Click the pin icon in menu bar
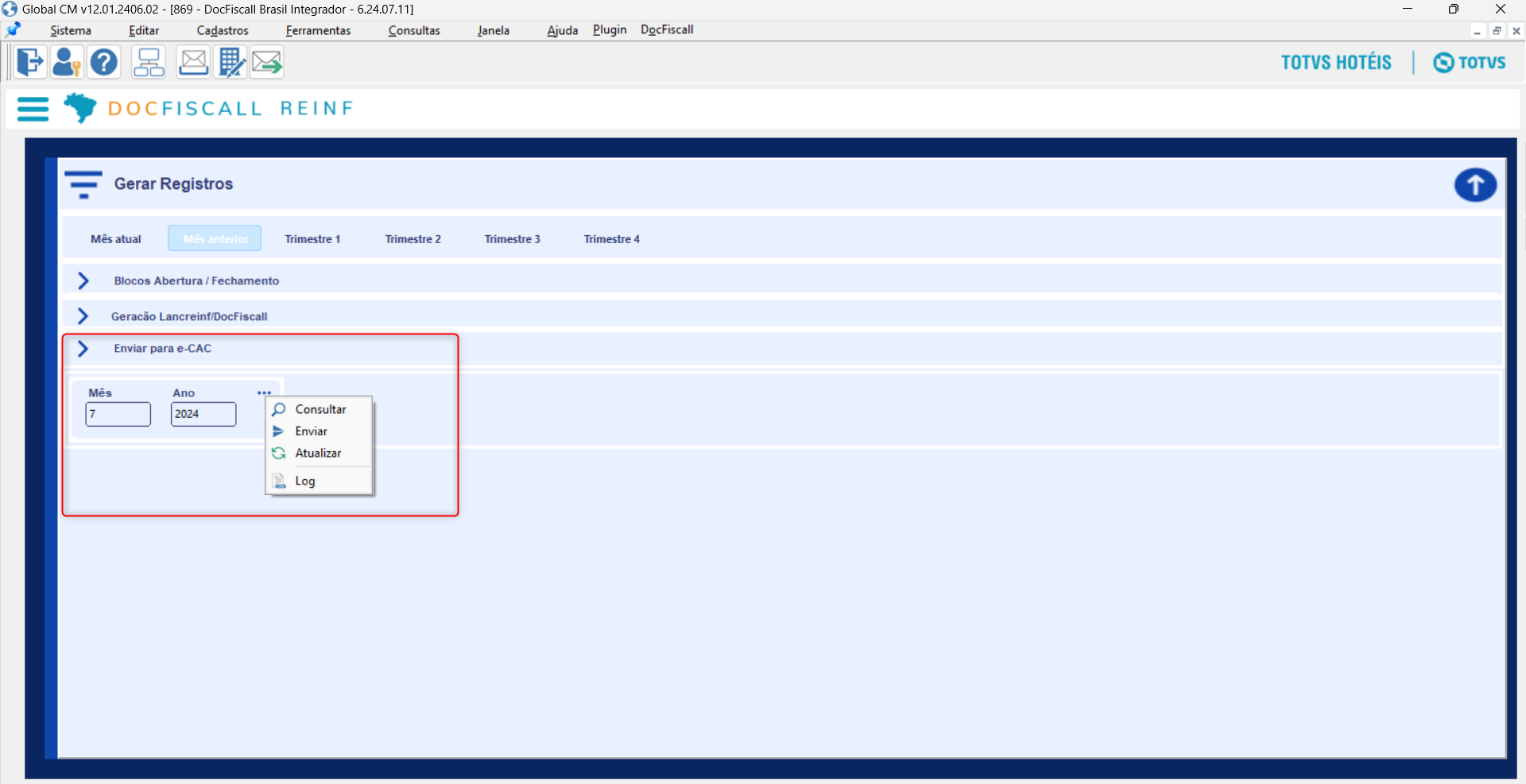 click(14, 30)
